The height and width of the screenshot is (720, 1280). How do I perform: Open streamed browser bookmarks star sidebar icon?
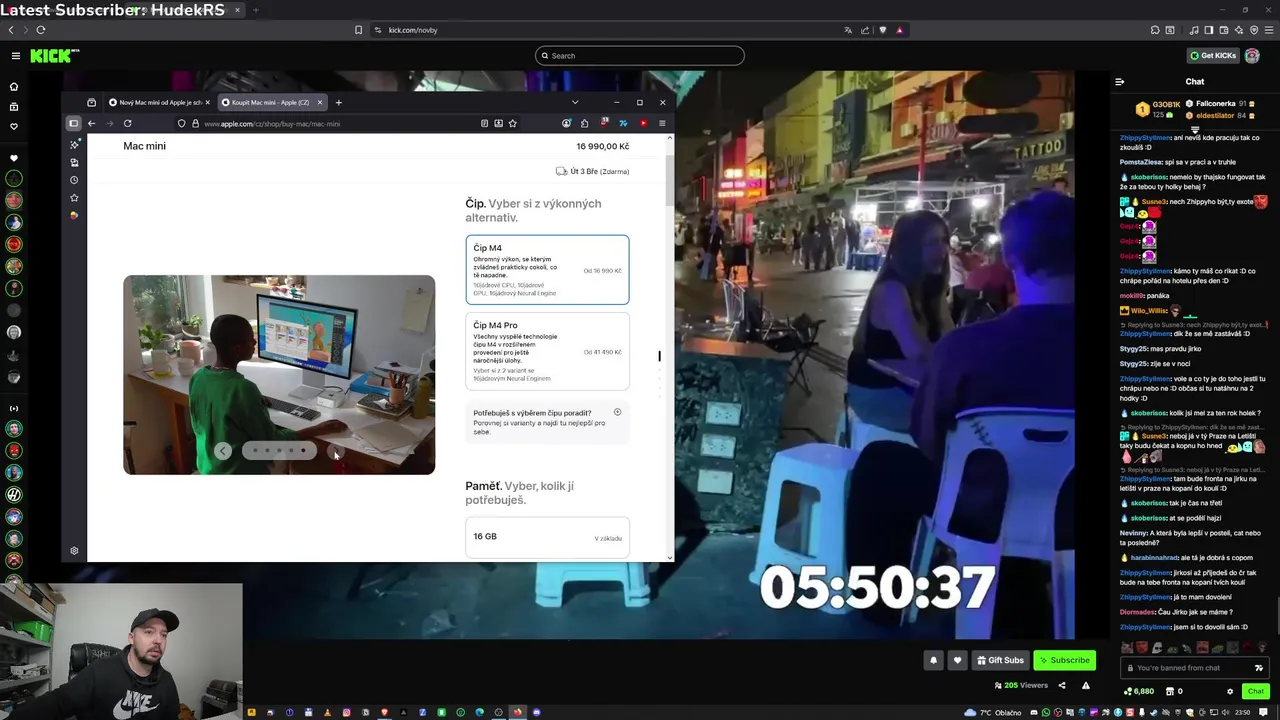(x=74, y=198)
